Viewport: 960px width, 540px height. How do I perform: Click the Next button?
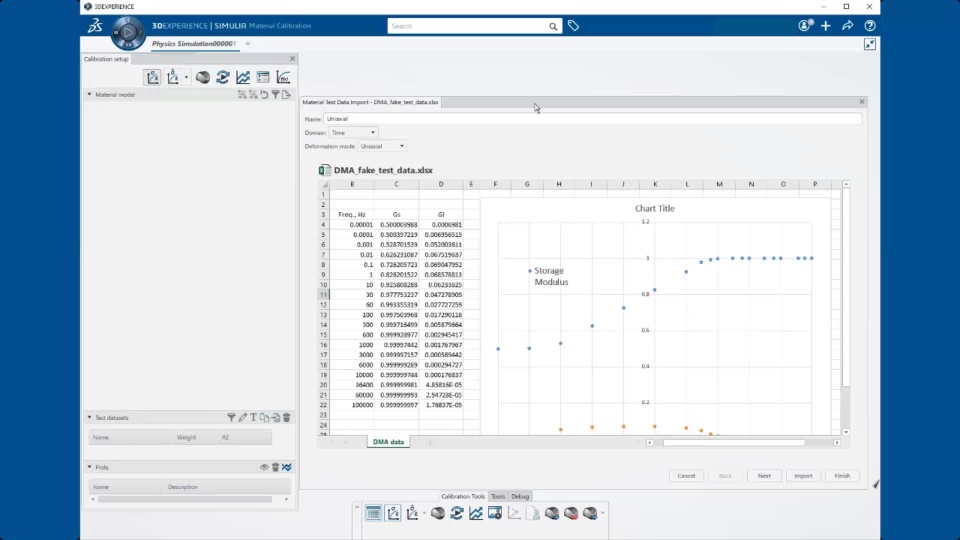[x=764, y=476]
